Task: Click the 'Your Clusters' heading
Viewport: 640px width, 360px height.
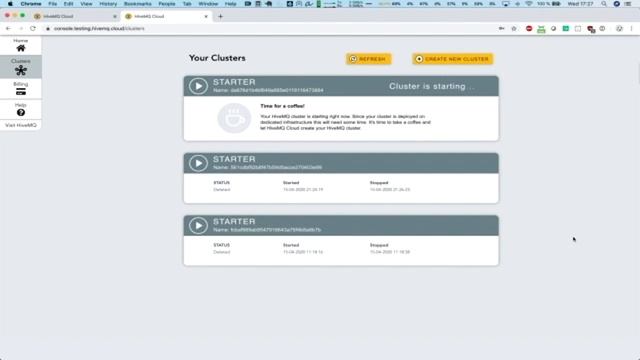Action: click(217, 58)
